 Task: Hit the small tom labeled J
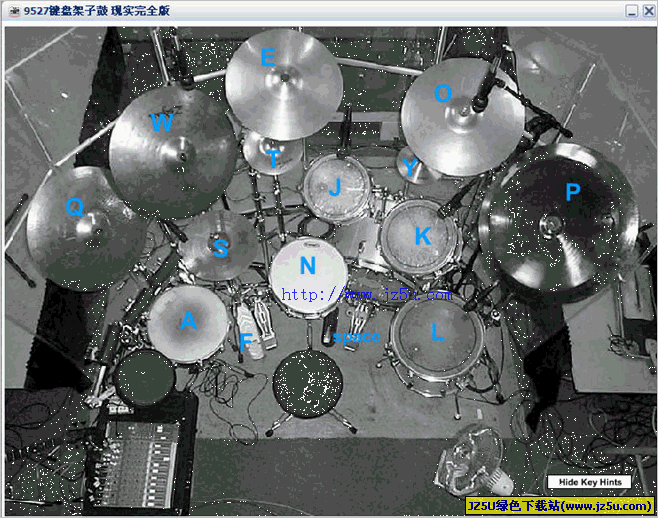coord(337,188)
